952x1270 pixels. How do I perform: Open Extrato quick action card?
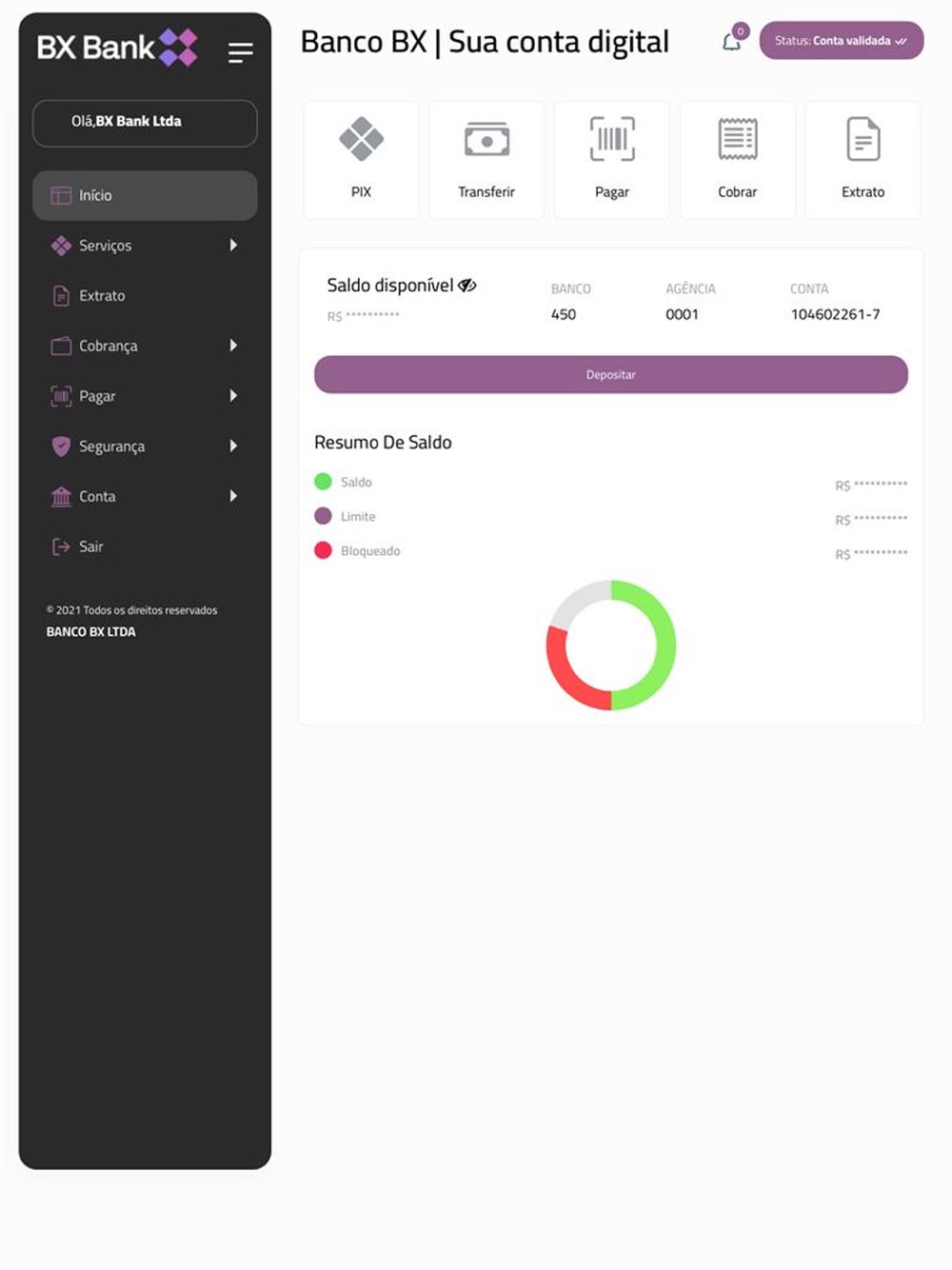[x=863, y=160]
